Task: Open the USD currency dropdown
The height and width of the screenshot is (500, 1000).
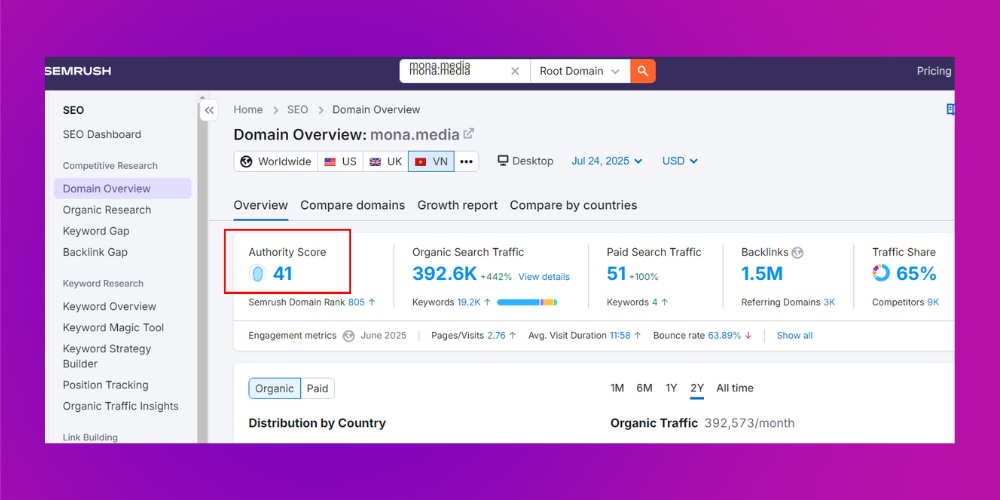Action: pos(680,161)
